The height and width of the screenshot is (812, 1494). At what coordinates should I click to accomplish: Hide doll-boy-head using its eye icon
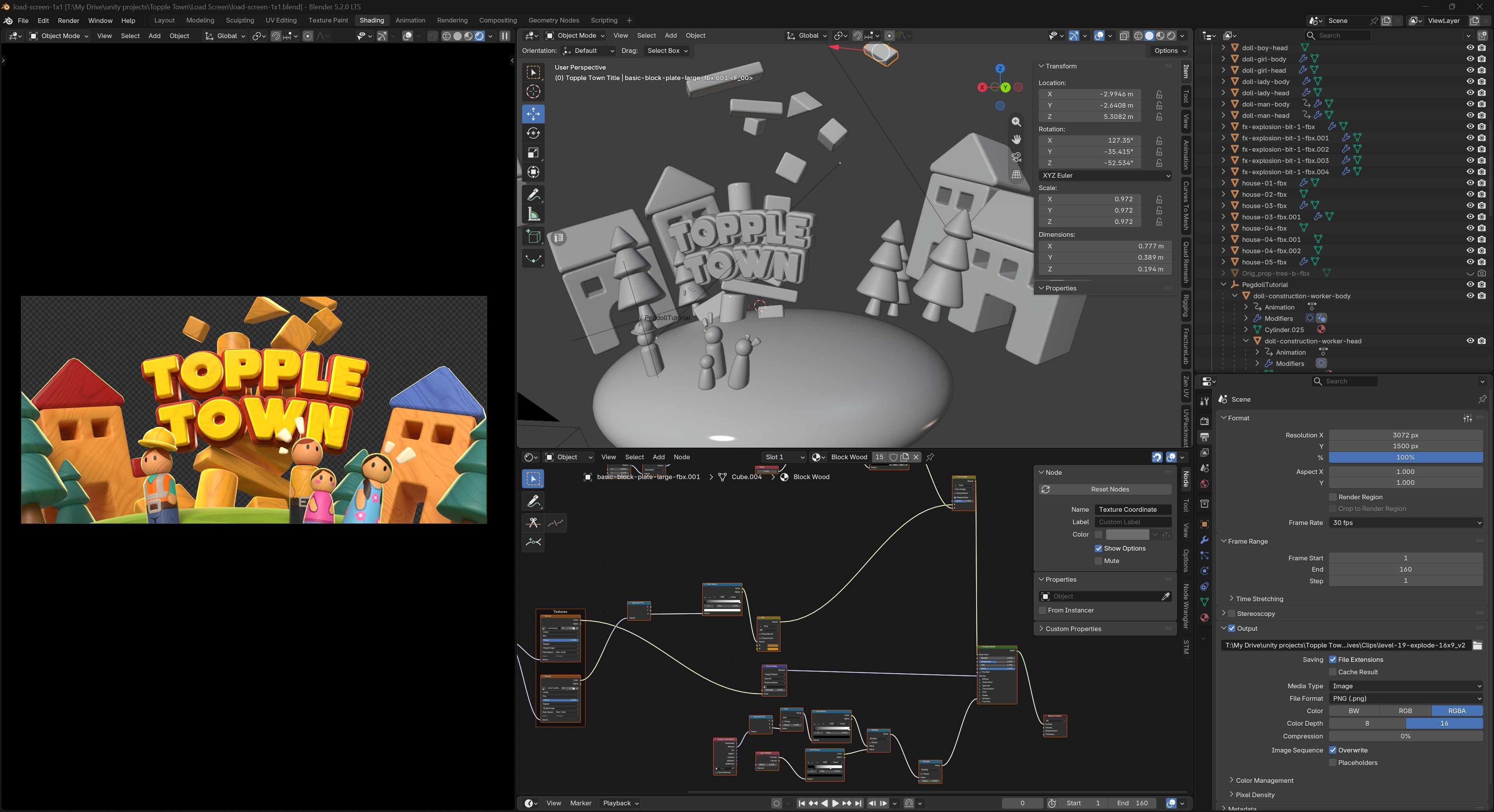1469,47
